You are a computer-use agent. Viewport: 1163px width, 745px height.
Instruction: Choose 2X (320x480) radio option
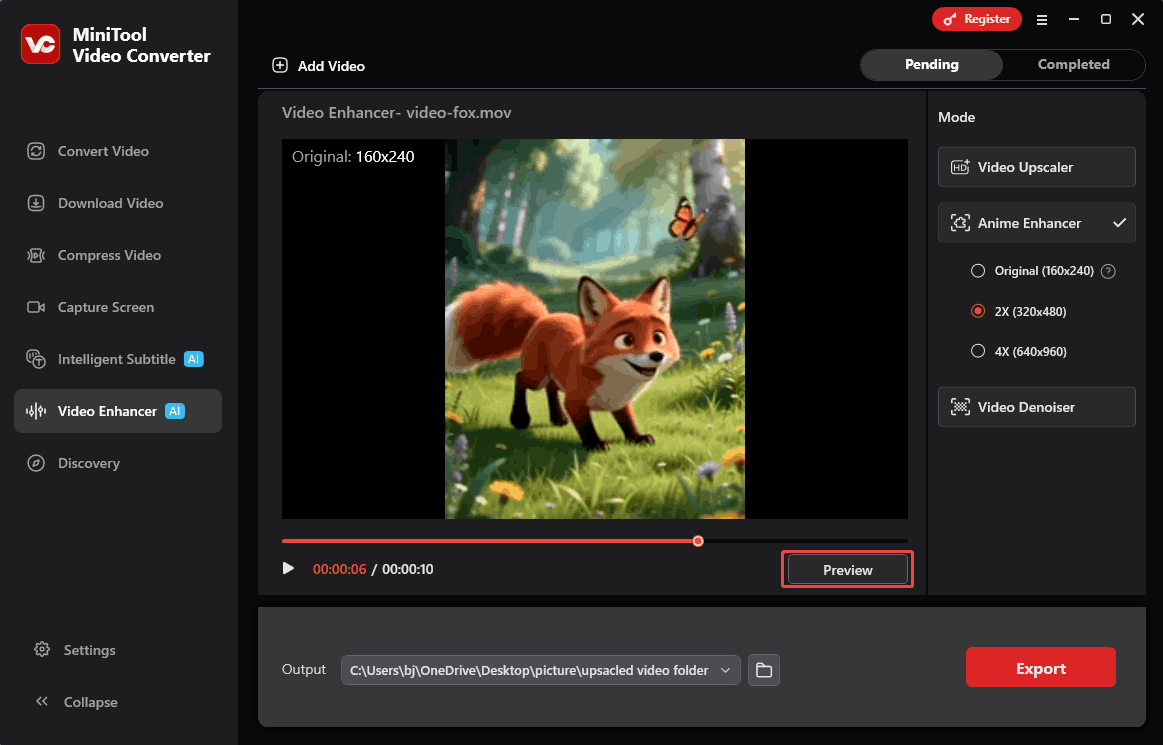click(978, 311)
